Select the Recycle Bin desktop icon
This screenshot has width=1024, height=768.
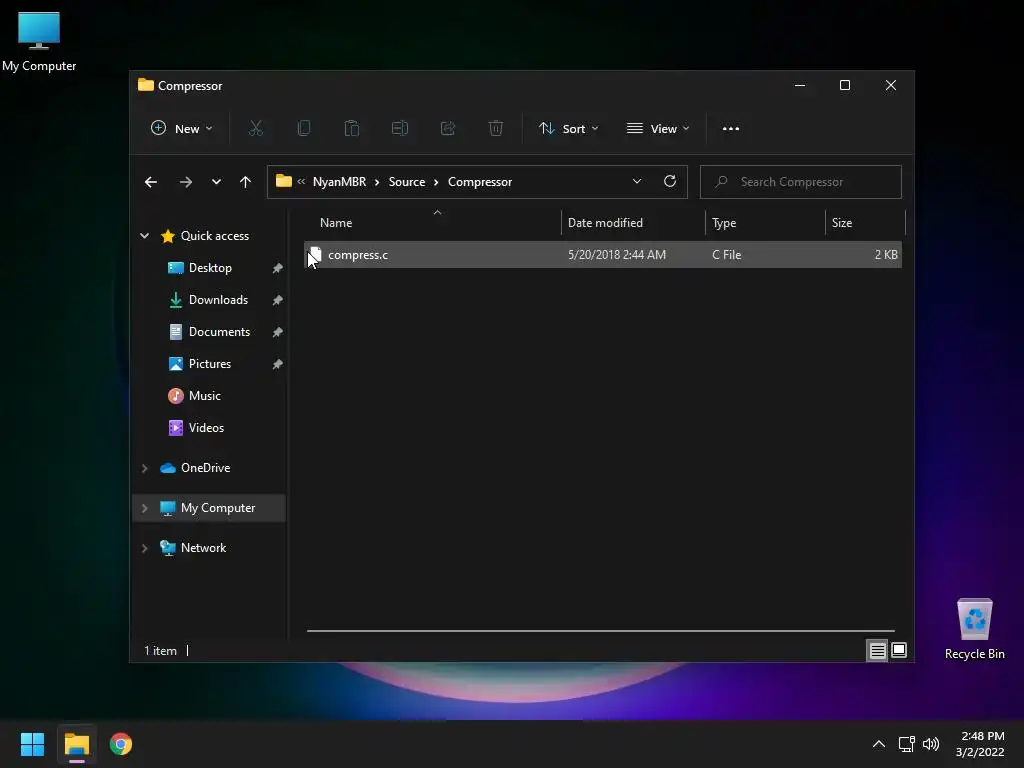pyautogui.click(x=974, y=629)
